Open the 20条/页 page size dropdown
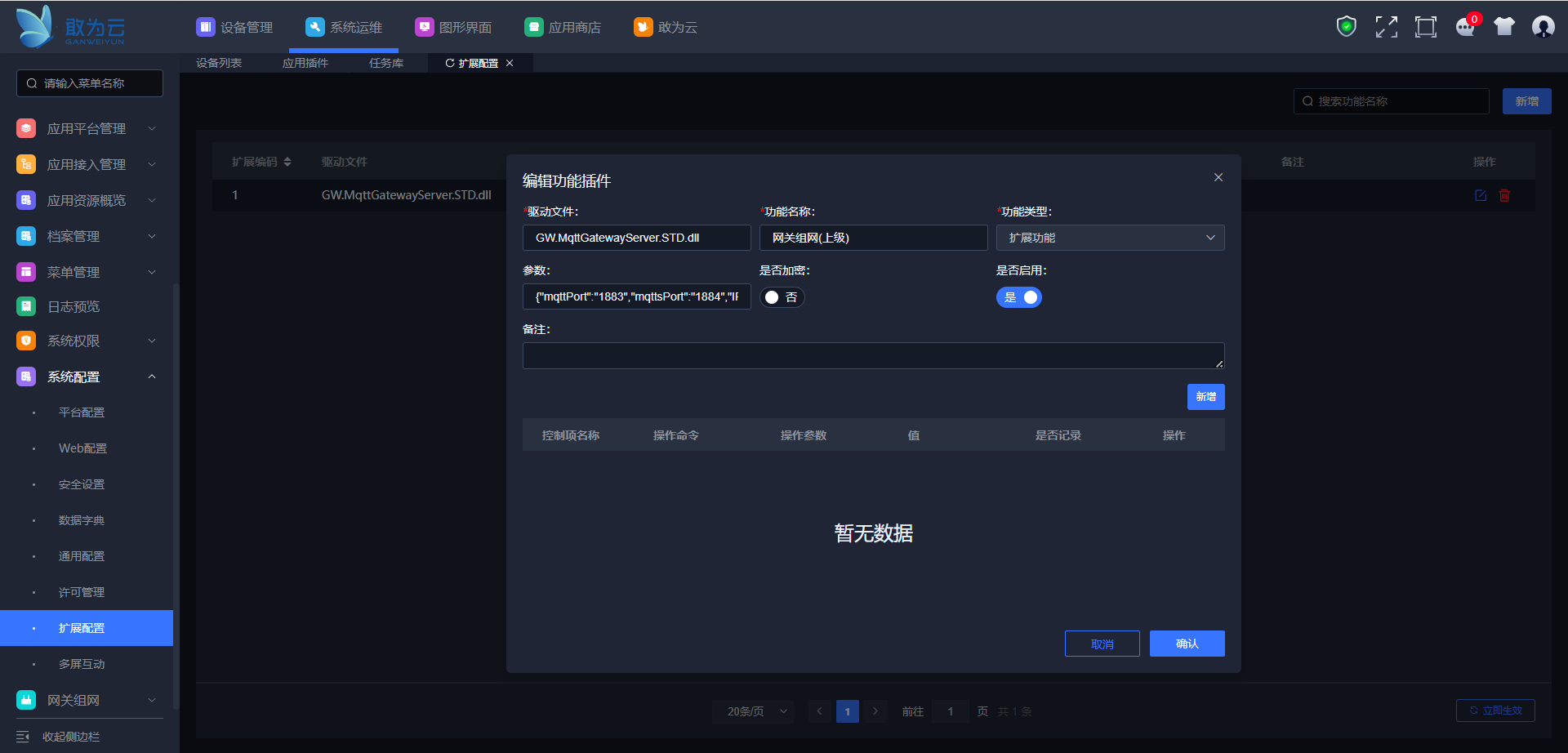 pyautogui.click(x=756, y=711)
